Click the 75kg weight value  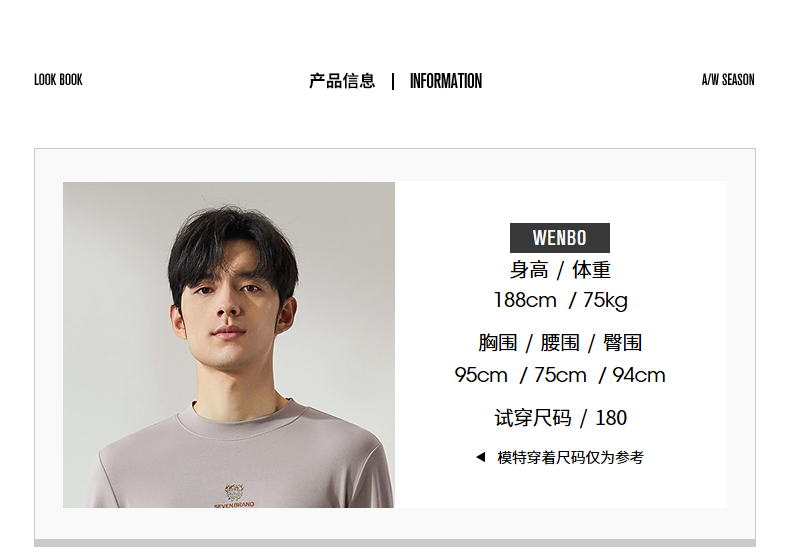(605, 300)
